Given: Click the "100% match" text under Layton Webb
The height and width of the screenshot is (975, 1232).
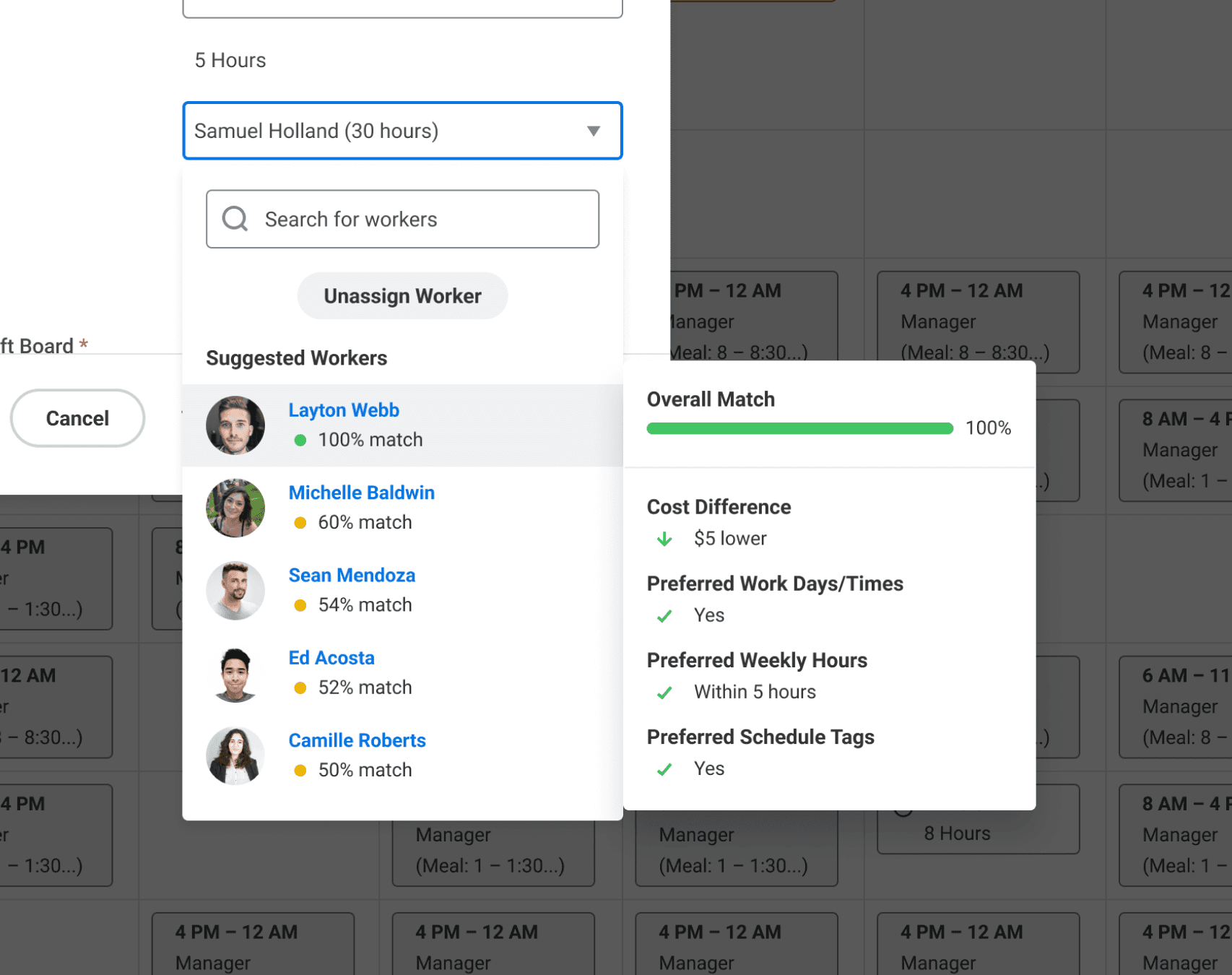Looking at the screenshot, I should pos(370,440).
